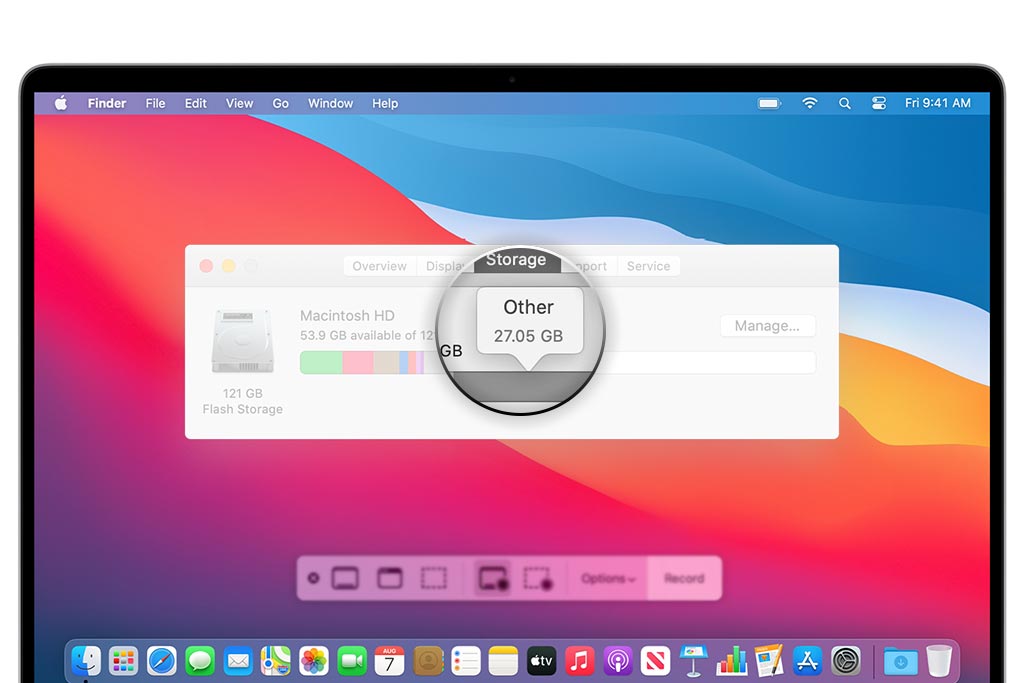Open Finder from the Dock
Image resolution: width=1024 pixels, height=683 pixels.
(86, 661)
